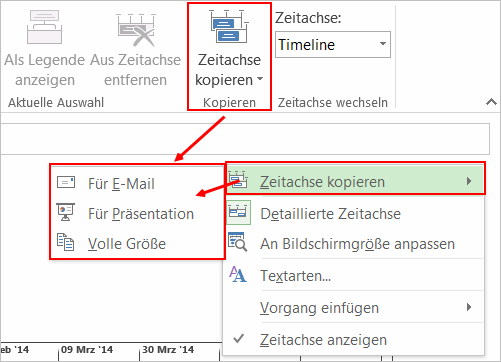Click the Aus Zeitachse entfernen icon
Viewport: 501px width, 362px height.
tap(136, 30)
